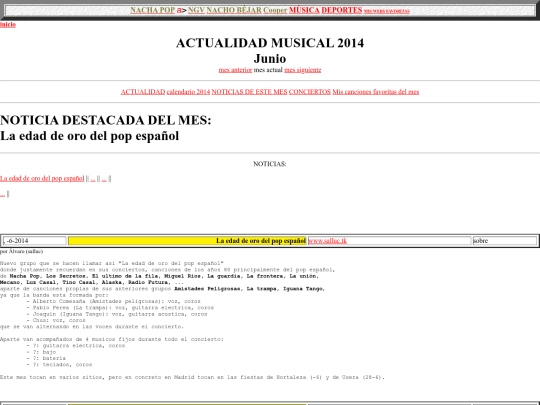Open 'calendario 2014' link
The image size is (540, 405).
tap(188, 92)
